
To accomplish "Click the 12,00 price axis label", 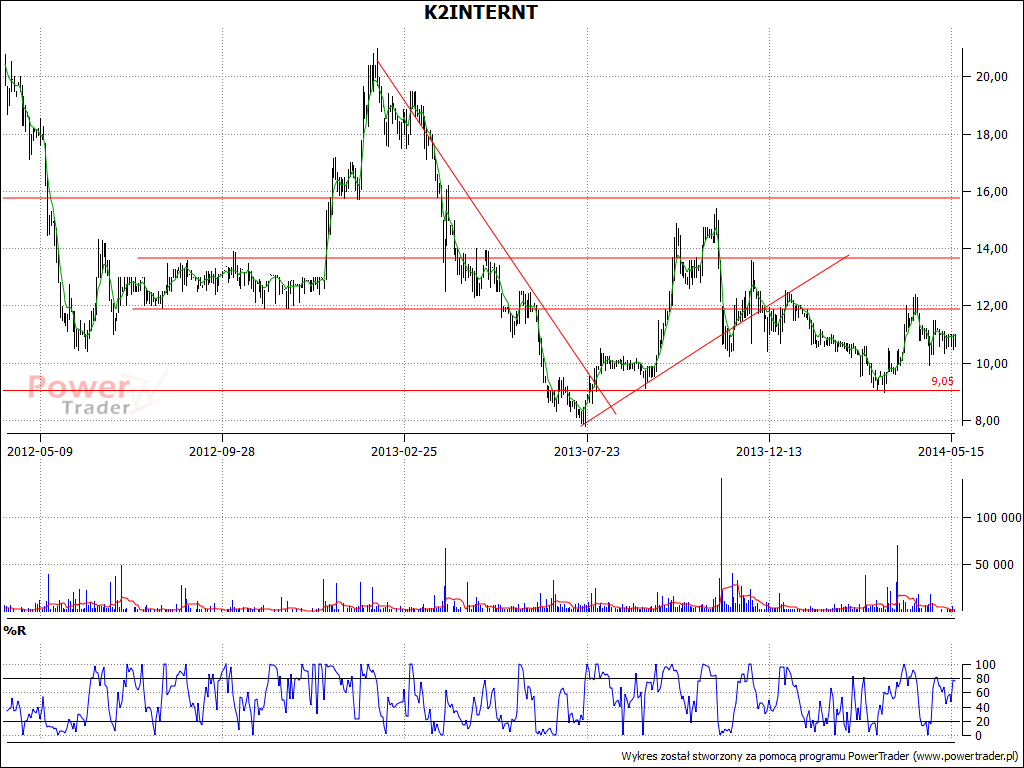I will tap(991, 306).
